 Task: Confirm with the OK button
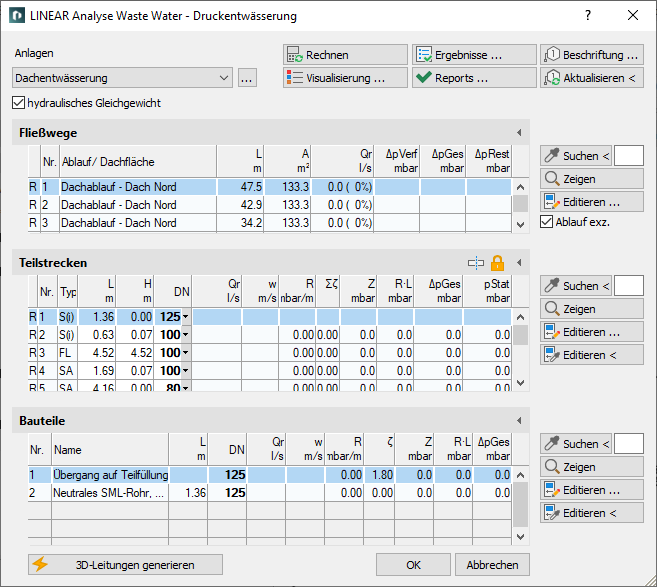(413, 565)
